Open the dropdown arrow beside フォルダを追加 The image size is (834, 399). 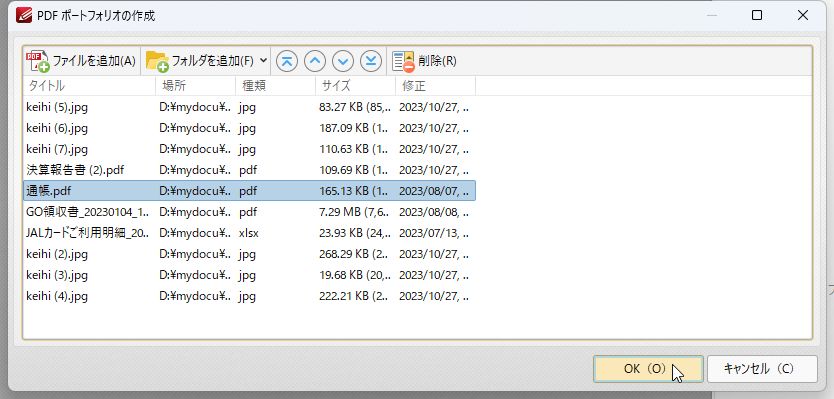tap(263, 61)
